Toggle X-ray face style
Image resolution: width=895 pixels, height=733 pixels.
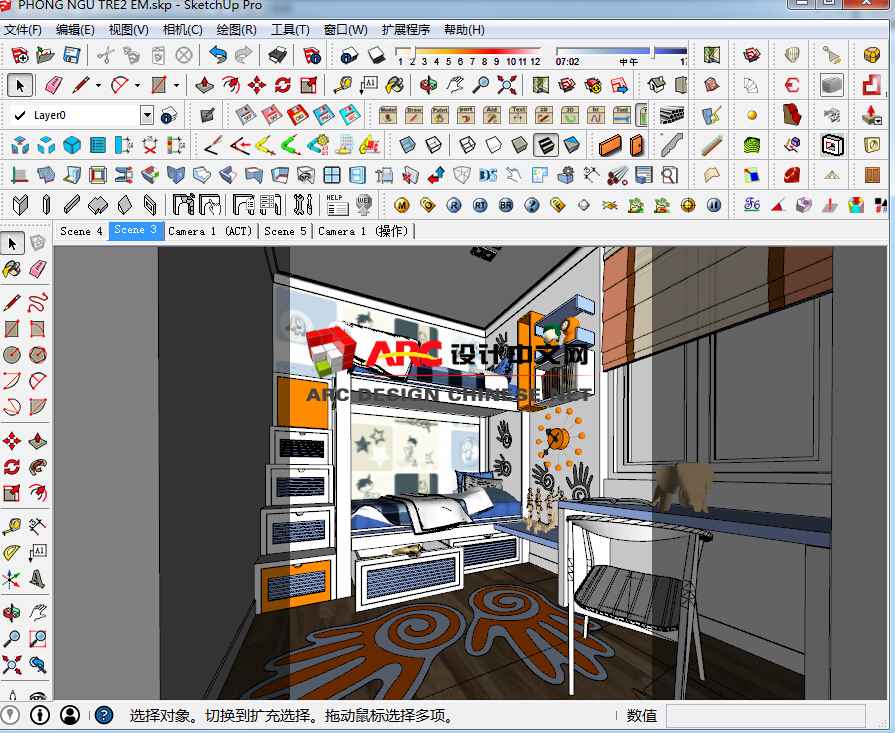click(x=407, y=145)
